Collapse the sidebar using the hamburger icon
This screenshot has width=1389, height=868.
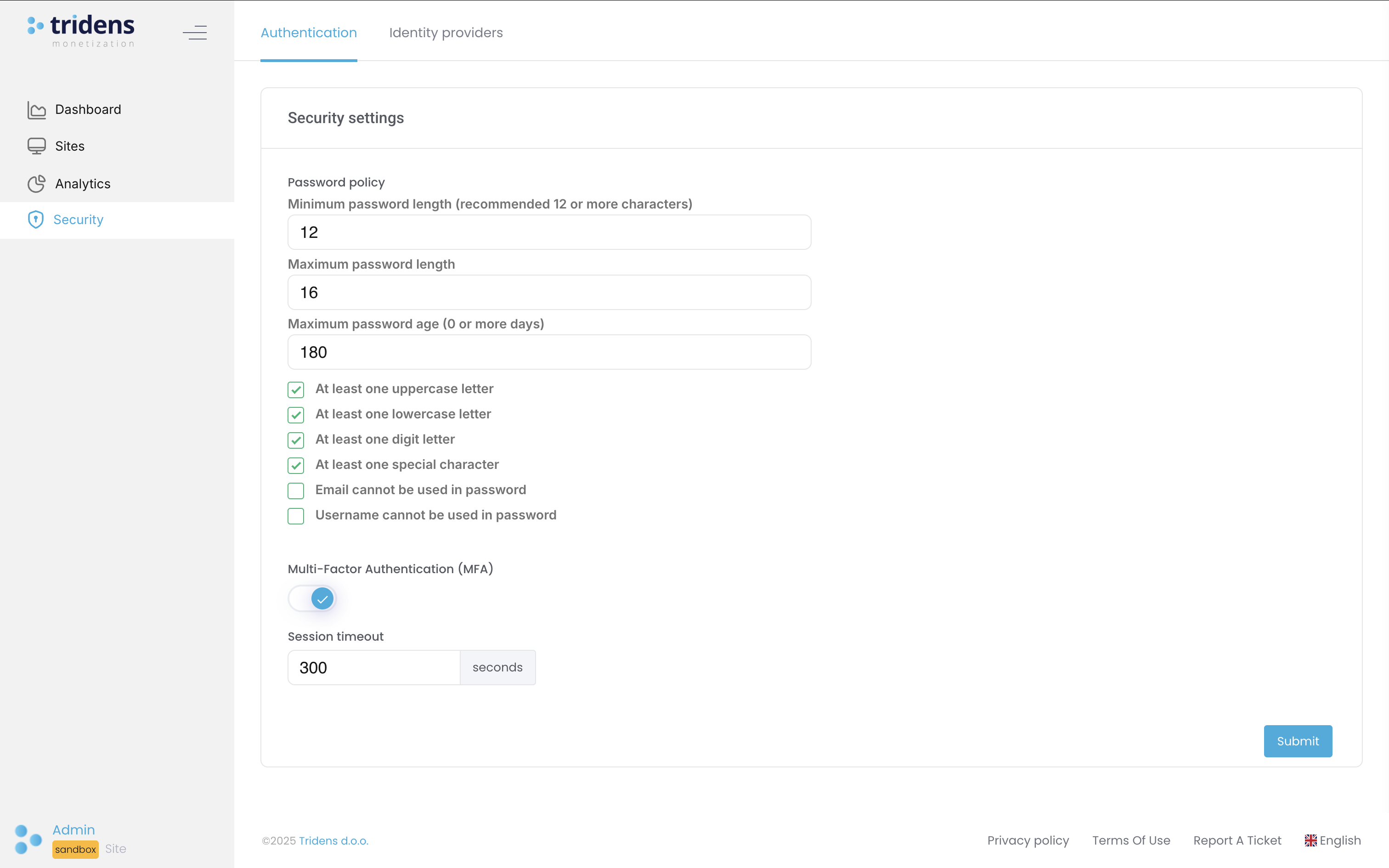(x=195, y=33)
